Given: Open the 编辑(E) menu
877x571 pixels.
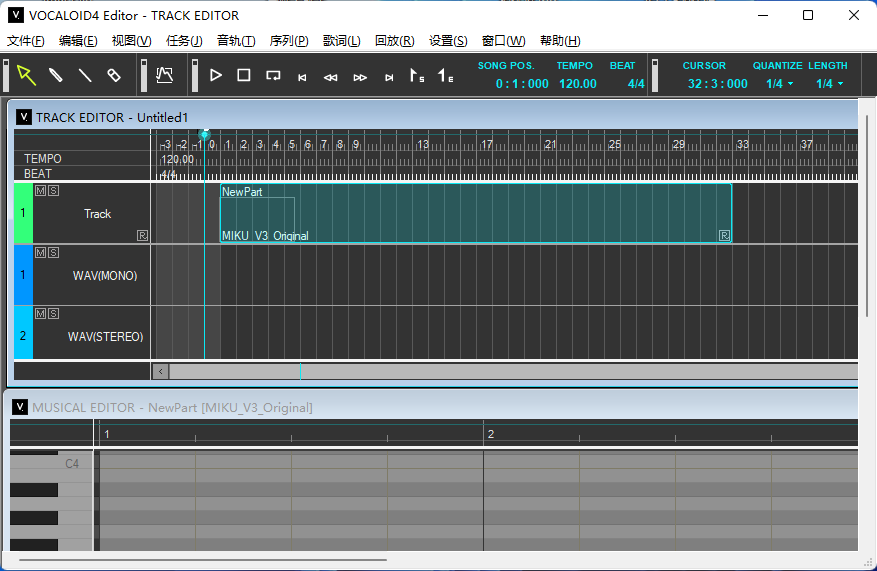Looking at the screenshot, I should pos(78,41).
